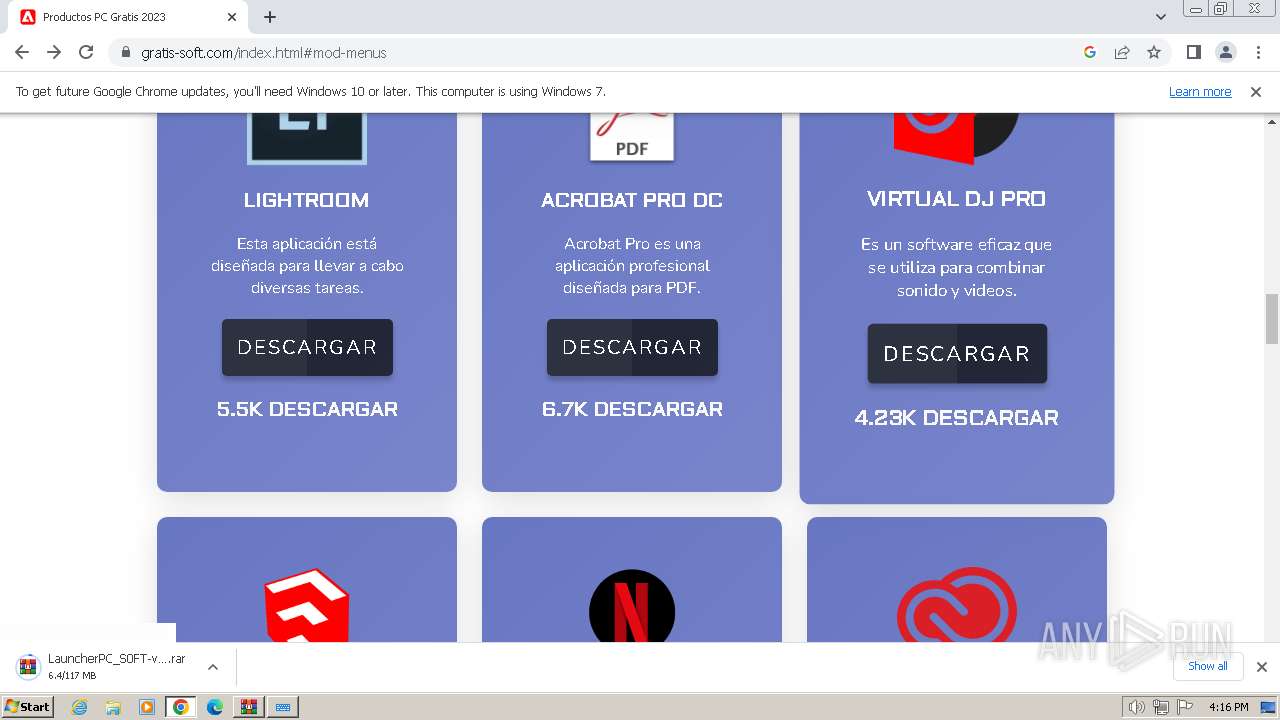Open Microsoft Edge from taskbar
The image size is (1280, 720).
(x=215, y=707)
